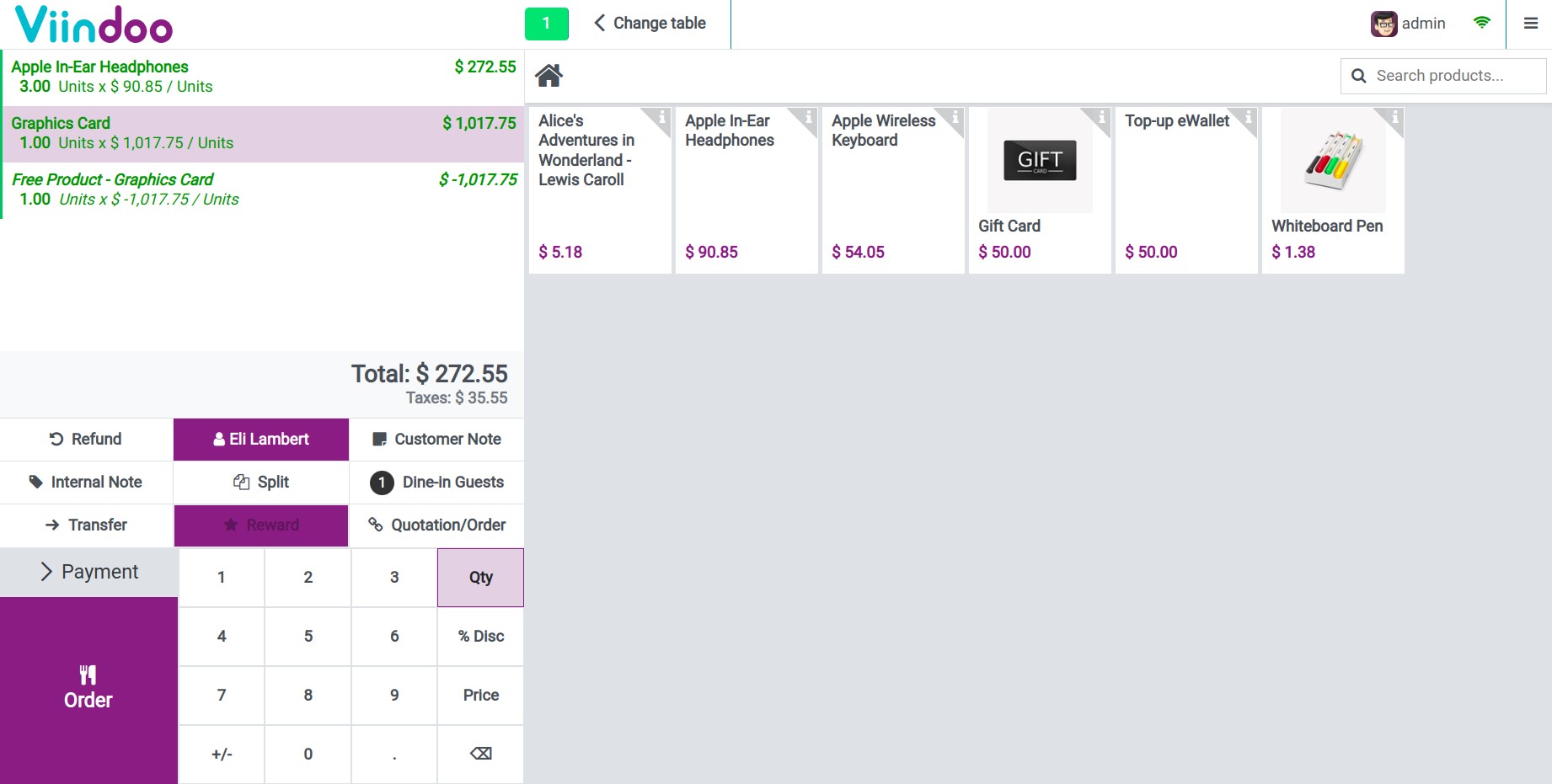
Task: Add Top-up eWallet product to order
Action: [1186, 190]
